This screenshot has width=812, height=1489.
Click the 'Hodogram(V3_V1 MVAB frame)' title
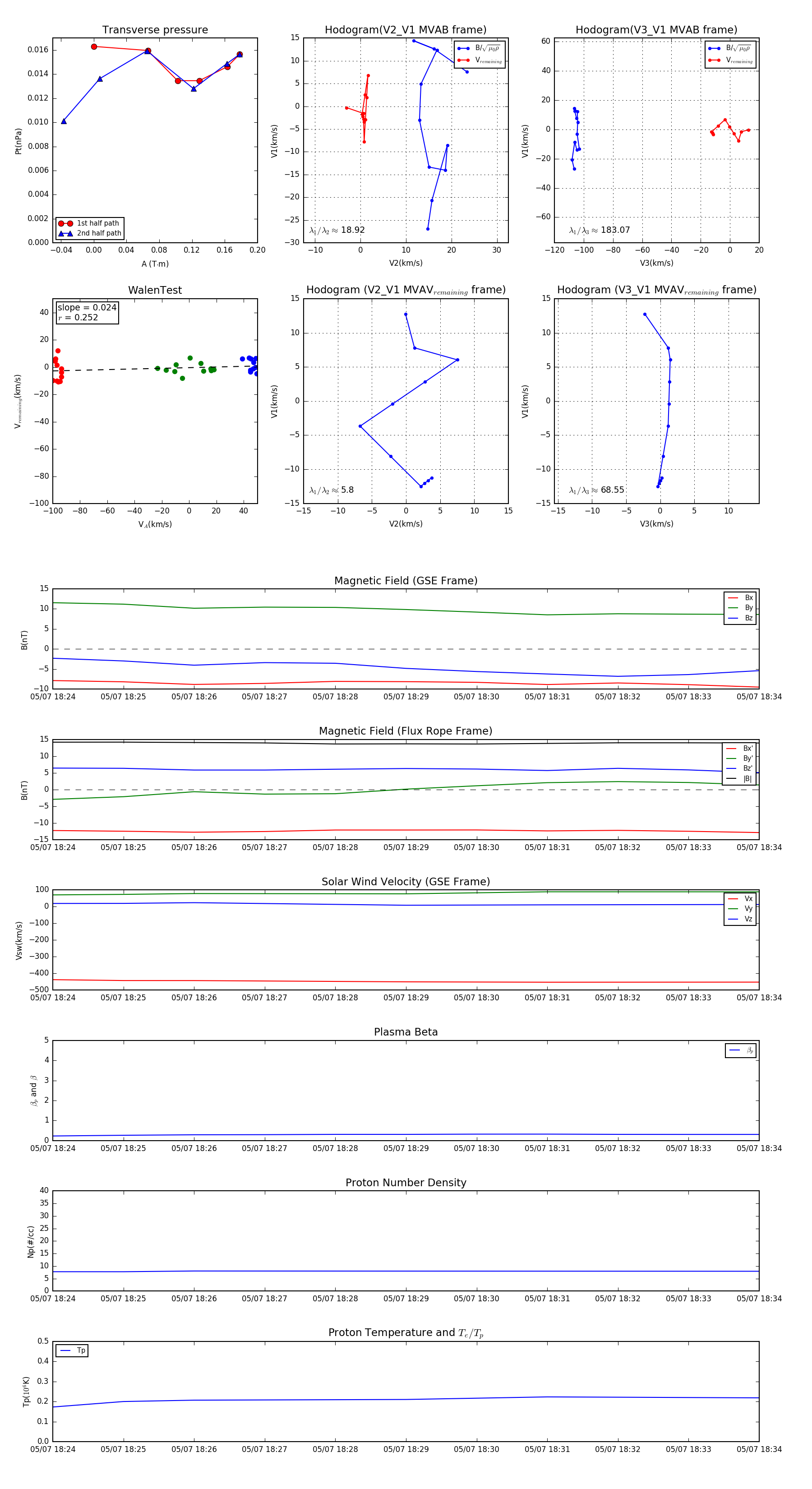pyautogui.click(x=656, y=30)
